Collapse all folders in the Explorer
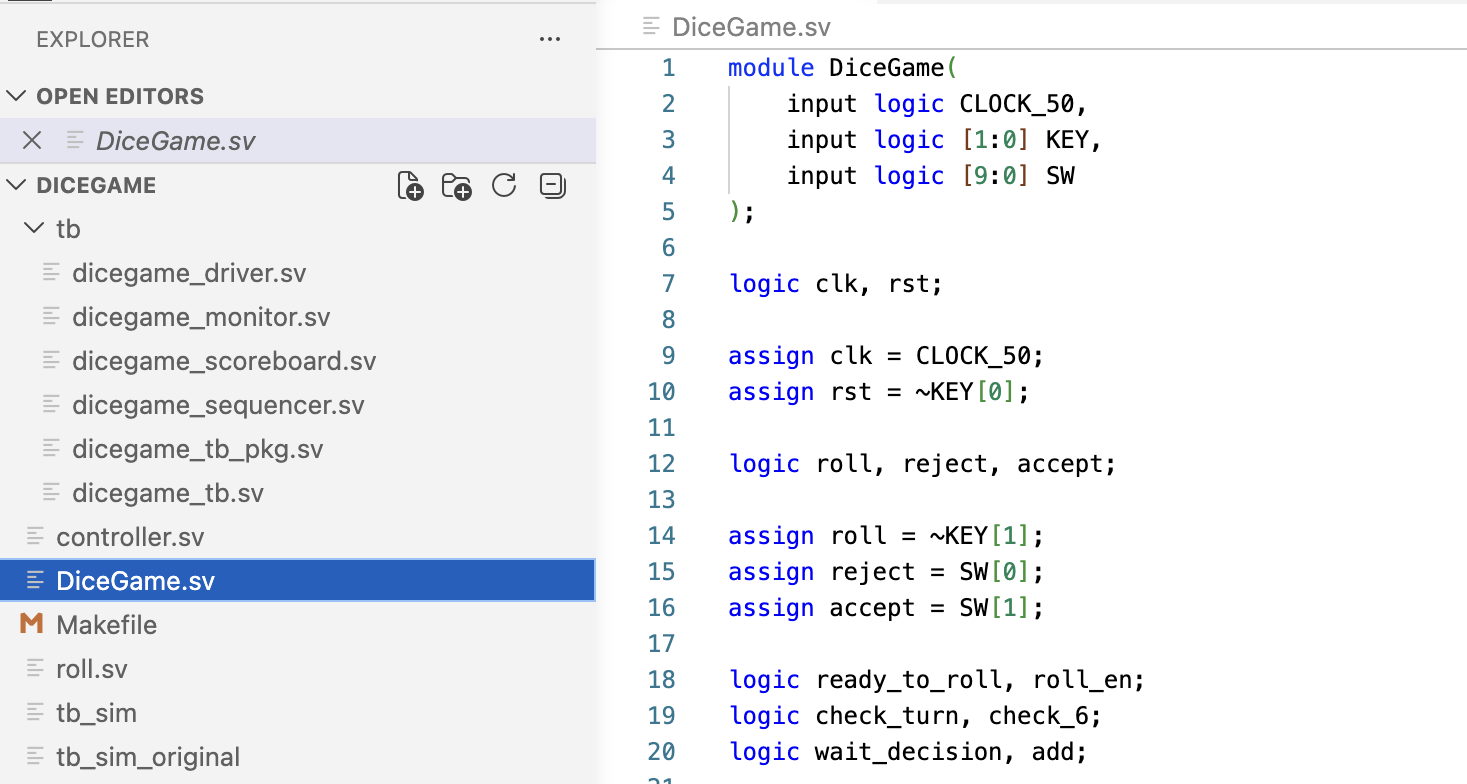The width and height of the screenshot is (1467, 784). [x=551, y=186]
